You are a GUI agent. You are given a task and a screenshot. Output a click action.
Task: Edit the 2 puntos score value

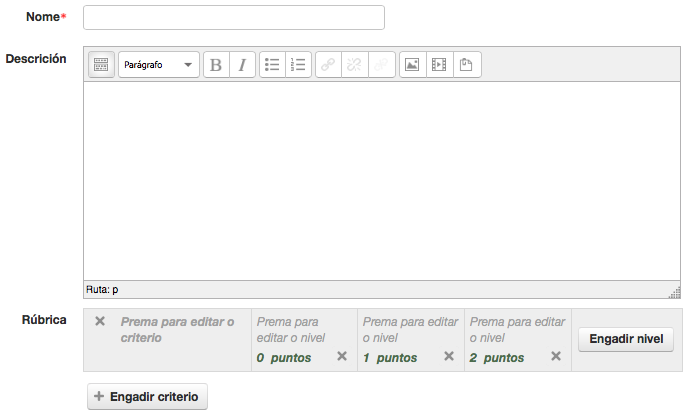pos(473,358)
